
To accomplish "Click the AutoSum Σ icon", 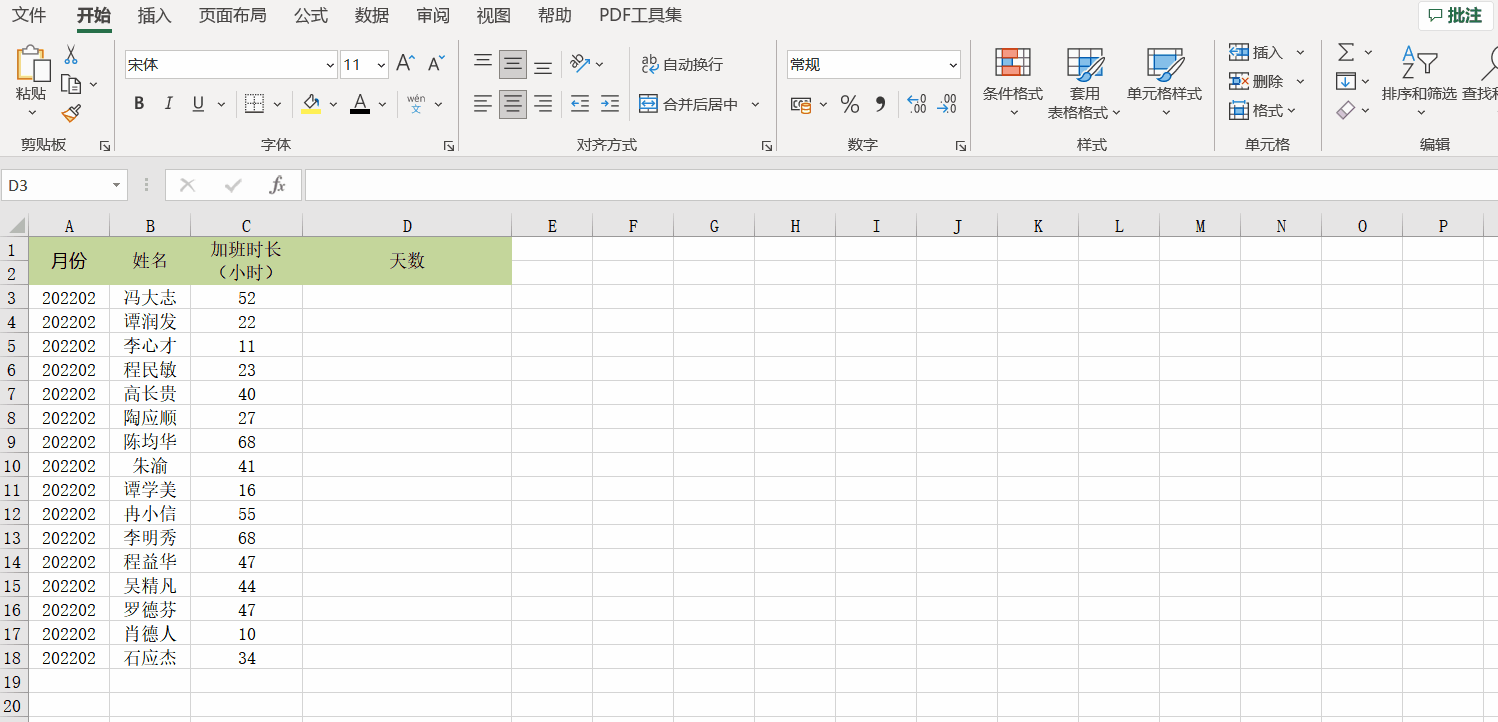I will coord(1347,51).
